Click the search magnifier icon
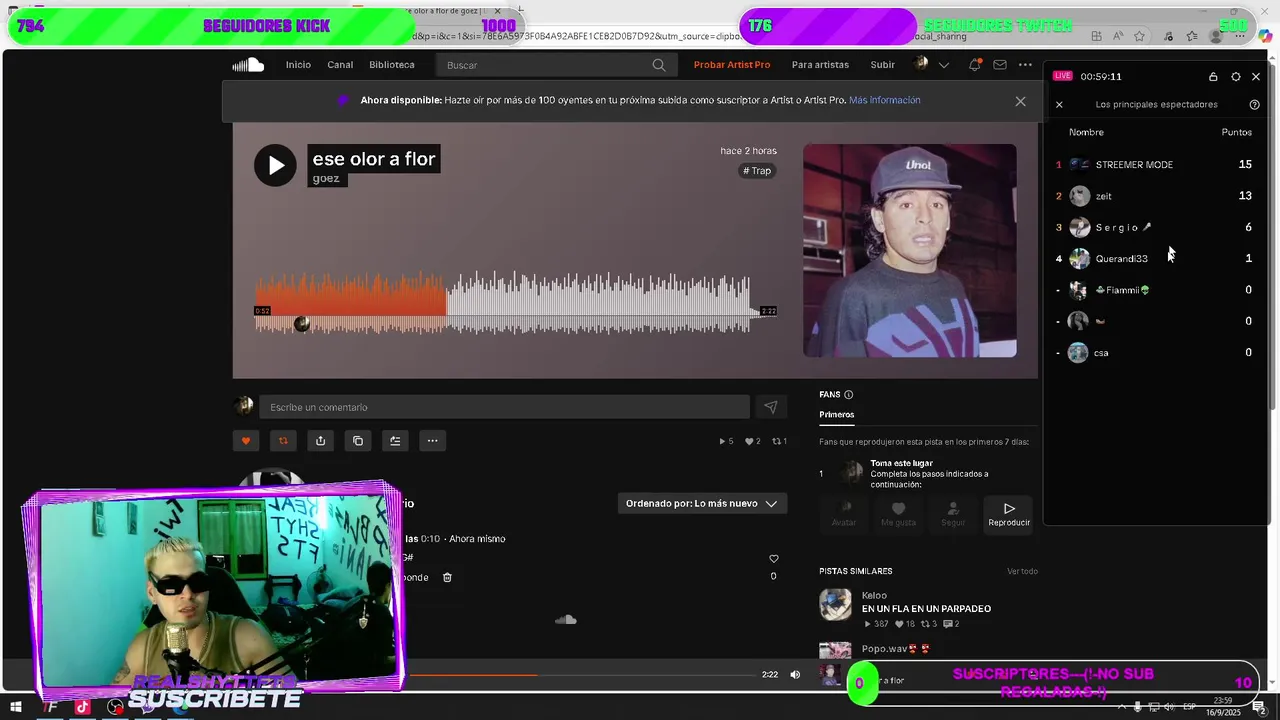Image resolution: width=1280 pixels, height=720 pixels. click(x=659, y=65)
